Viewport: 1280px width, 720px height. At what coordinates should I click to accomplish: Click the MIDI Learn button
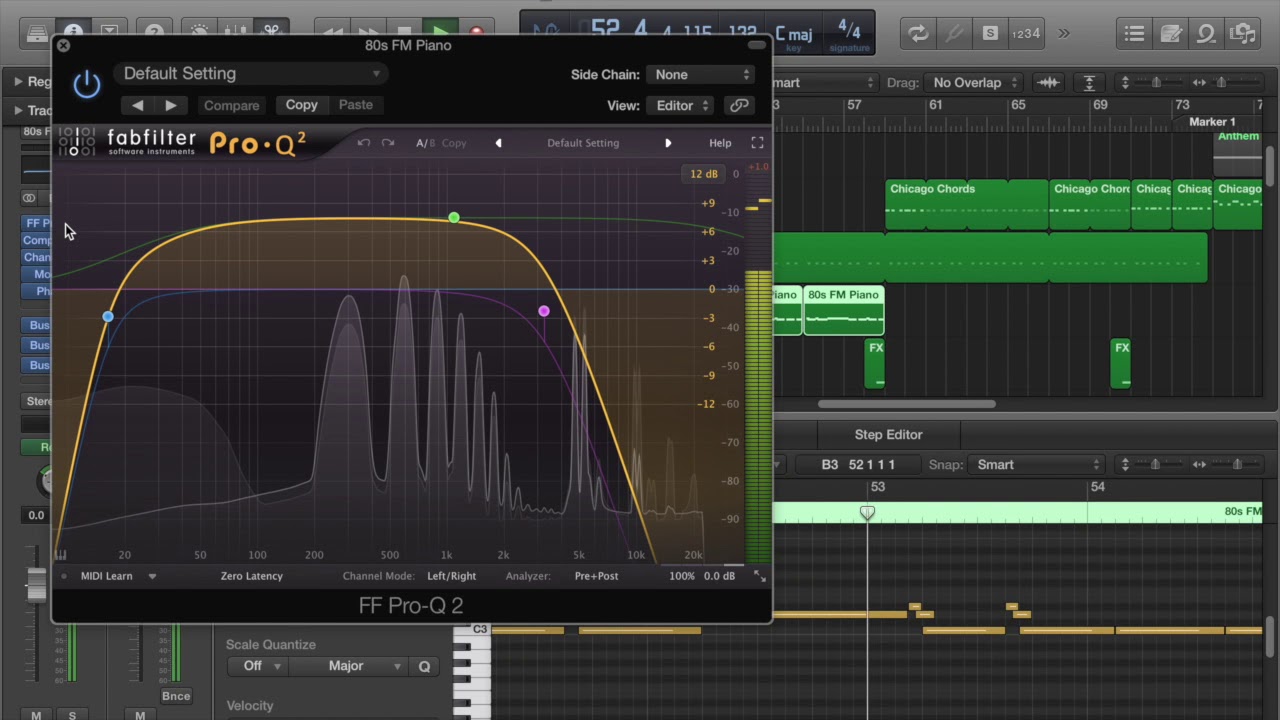tap(106, 576)
